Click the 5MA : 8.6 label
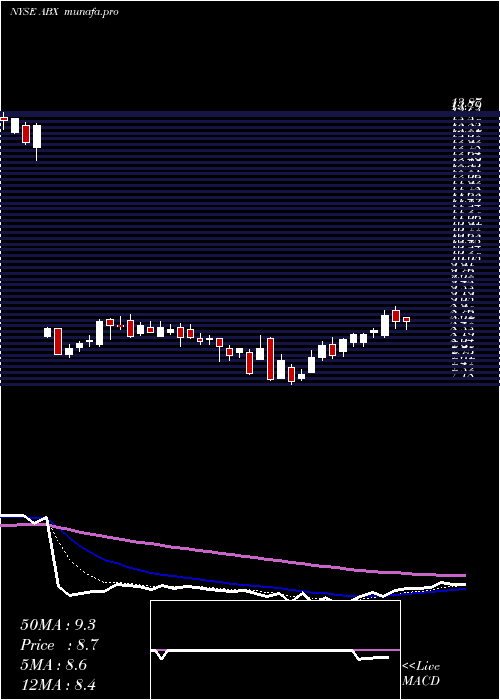The image size is (500, 700). [54, 665]
